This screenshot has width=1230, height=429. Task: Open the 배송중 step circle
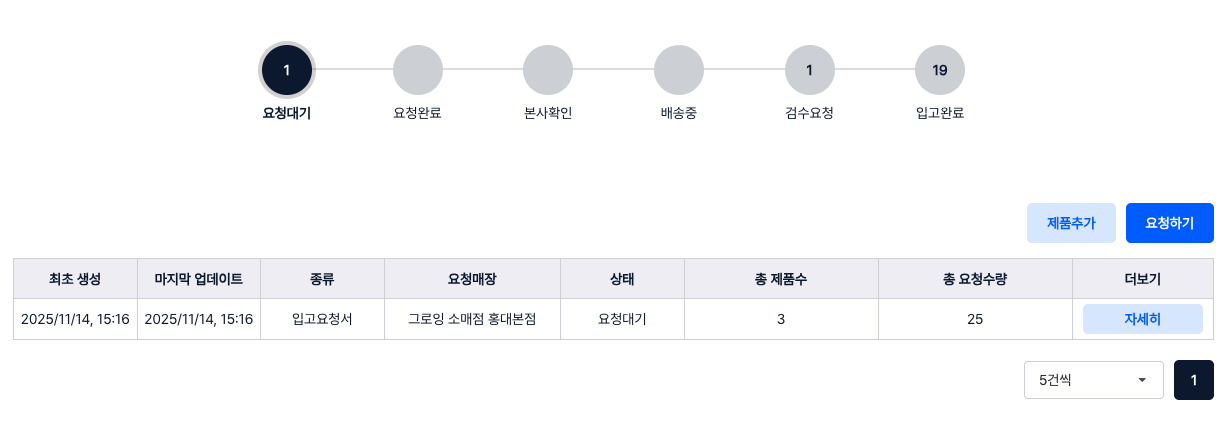[x=678, y=70]
